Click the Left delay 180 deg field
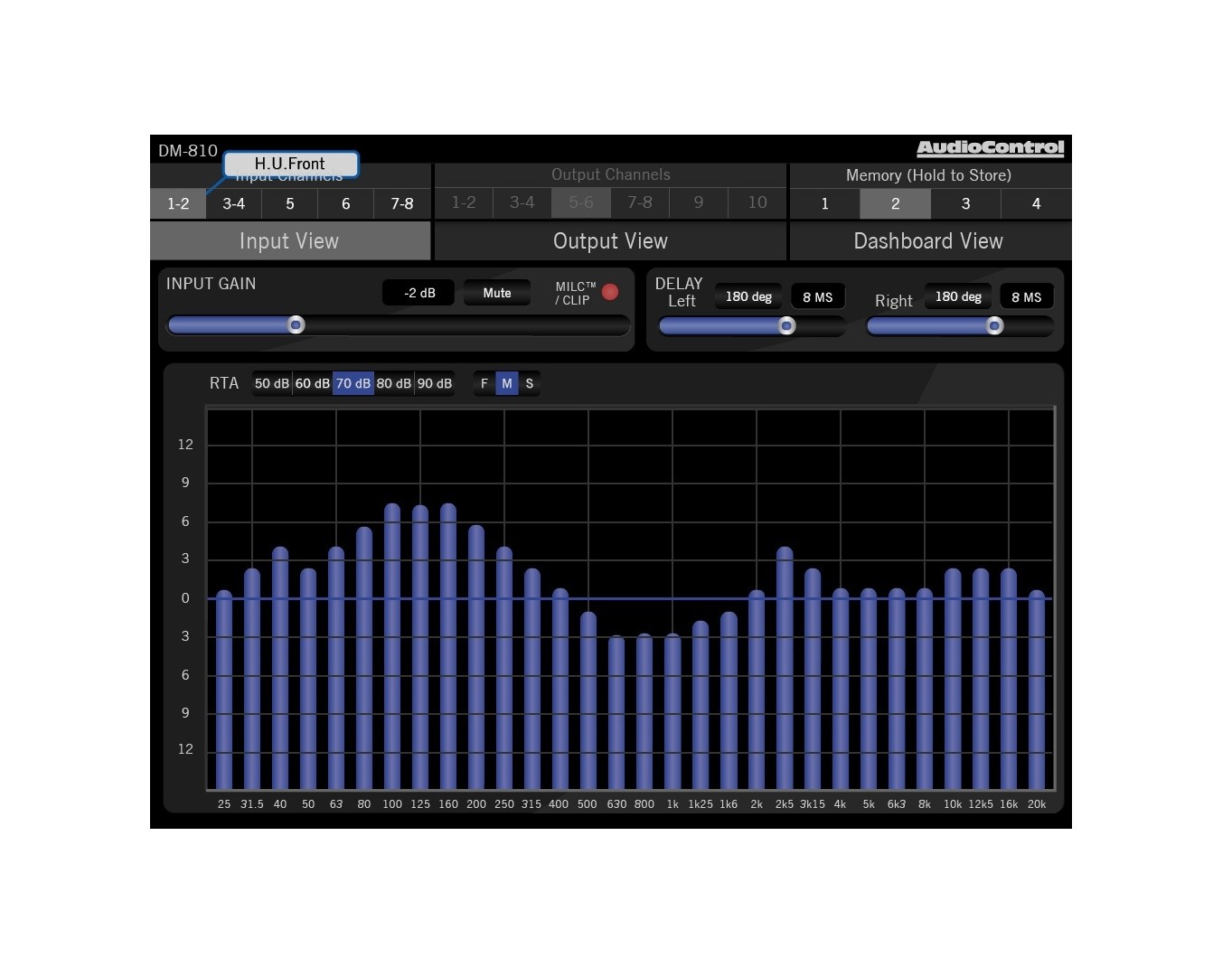 (x=748, y=296)
